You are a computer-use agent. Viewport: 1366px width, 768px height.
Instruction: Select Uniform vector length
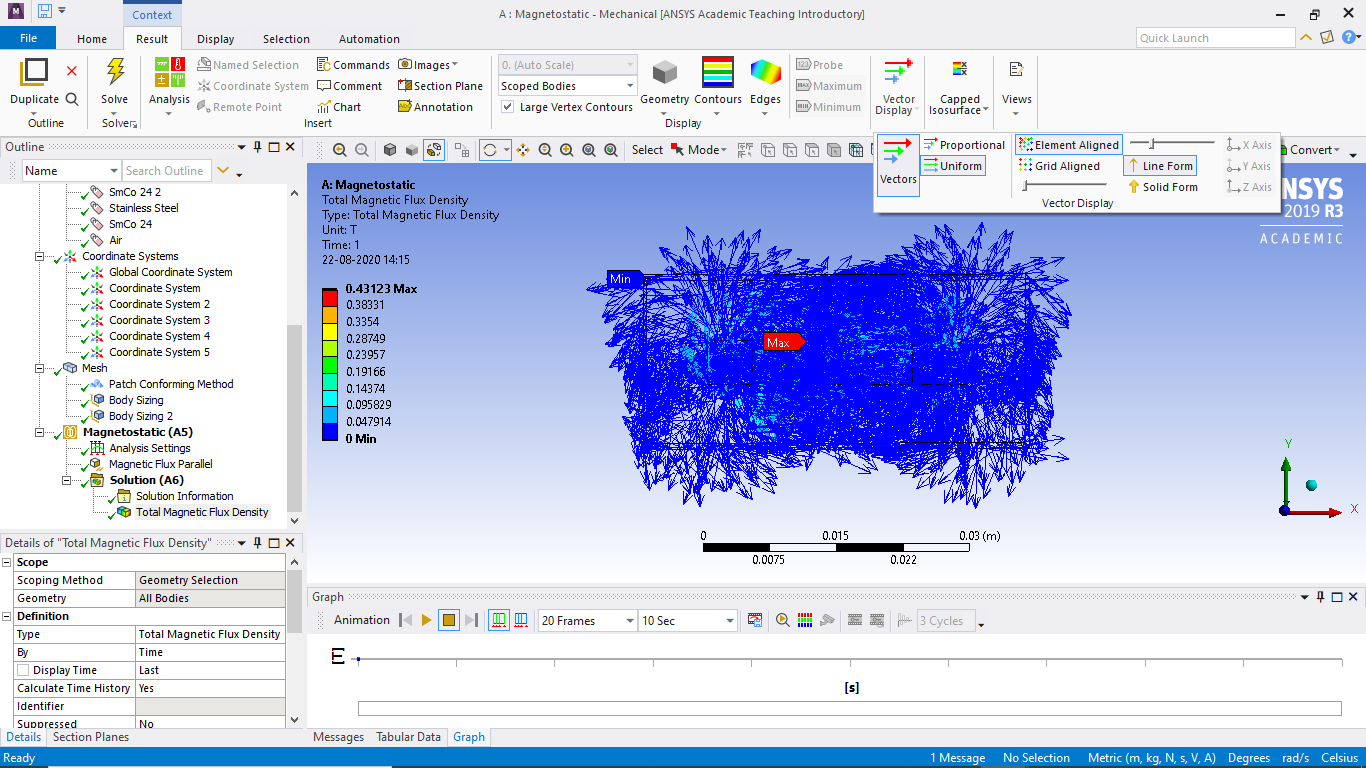953,166
